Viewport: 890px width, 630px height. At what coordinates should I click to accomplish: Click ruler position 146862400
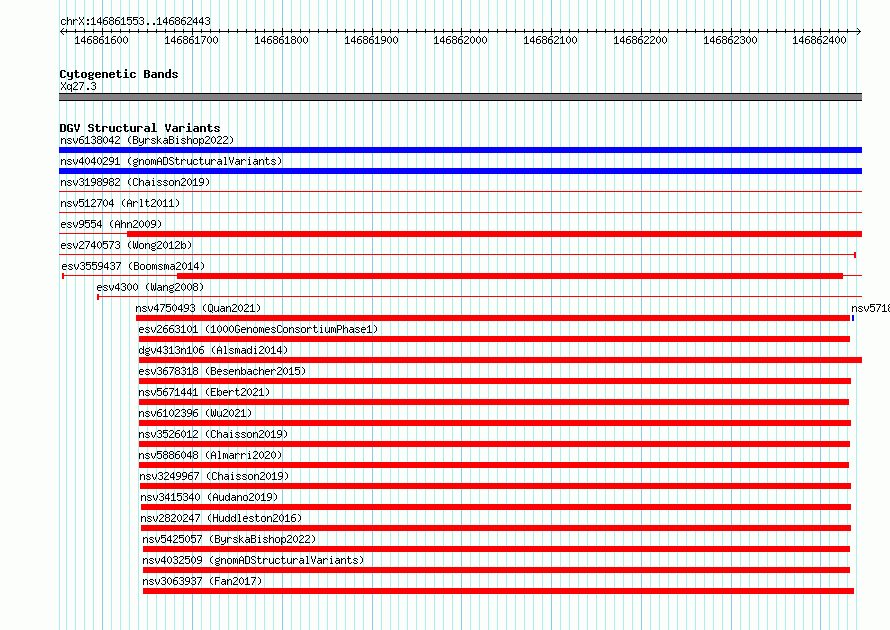pyautogui.click(x=819, y=40)
